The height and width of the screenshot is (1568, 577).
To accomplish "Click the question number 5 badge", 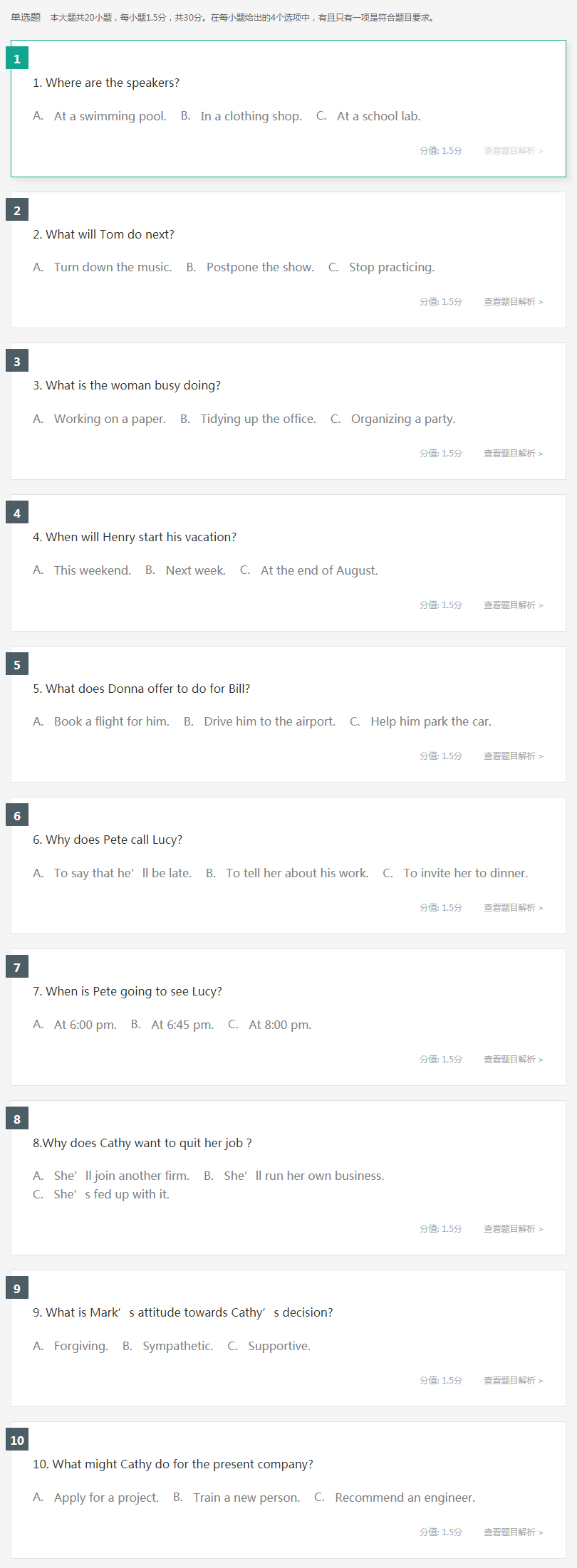I will pyautogui.click(x=17, y=664).
